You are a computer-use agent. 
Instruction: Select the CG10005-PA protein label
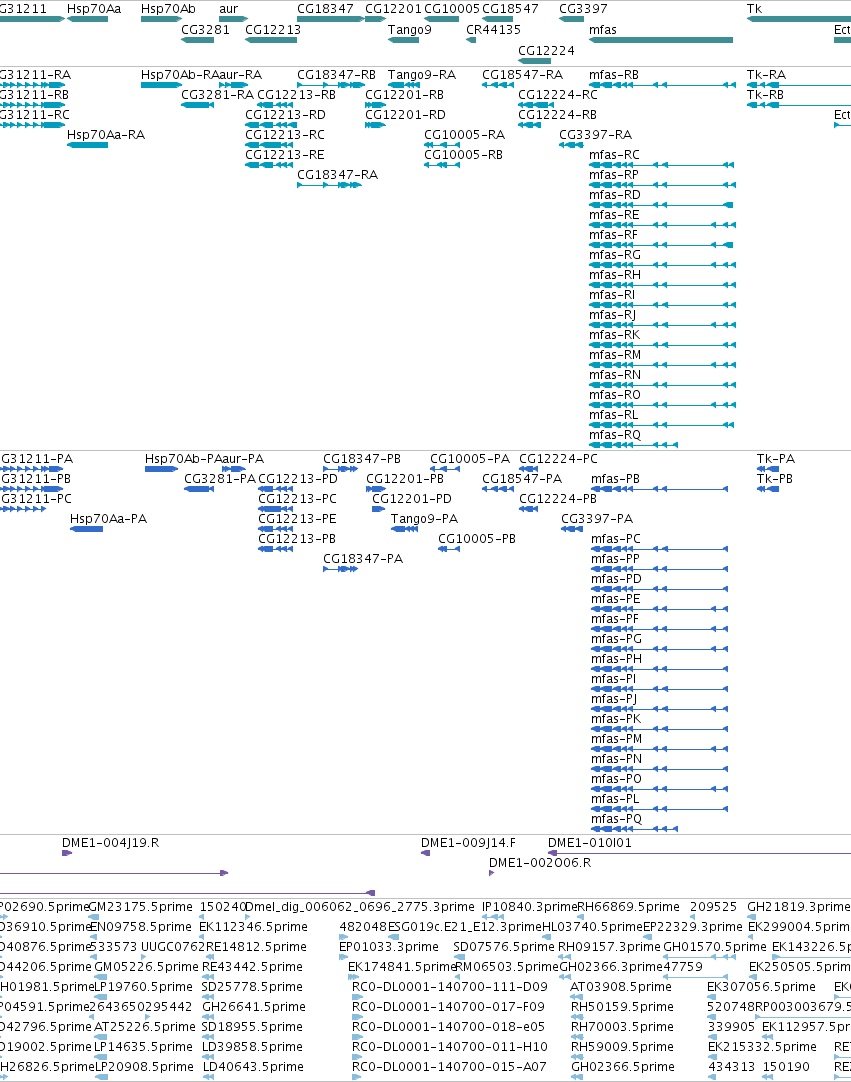tap(470, 459)
